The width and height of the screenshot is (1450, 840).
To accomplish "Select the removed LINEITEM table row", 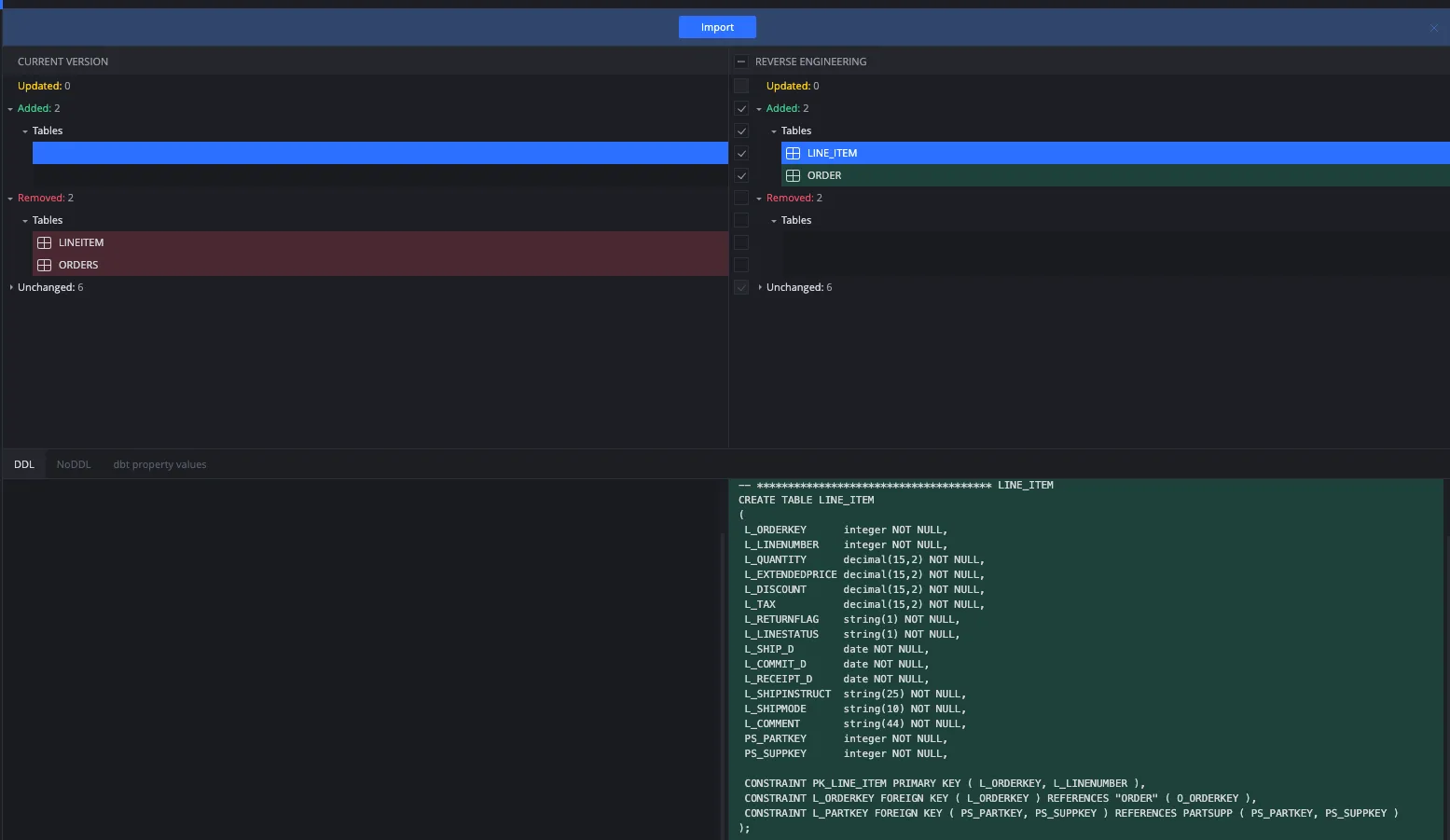I will pyautogui.click(x=380, y=242).
